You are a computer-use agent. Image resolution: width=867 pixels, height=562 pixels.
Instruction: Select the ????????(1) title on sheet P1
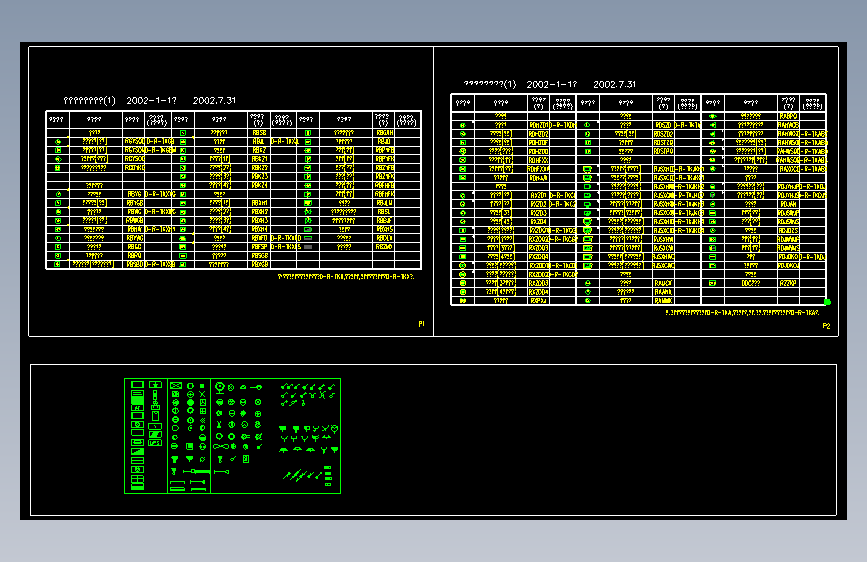coord(89,100)
